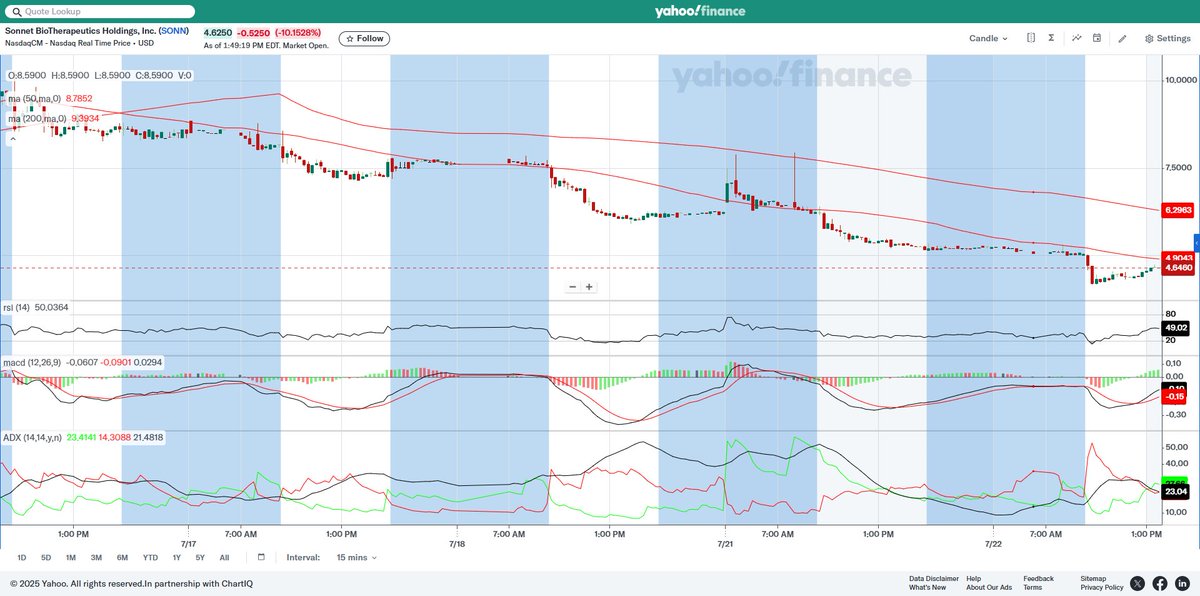
Task: Open the Feedback link
Action: [x=1038, y=578]
